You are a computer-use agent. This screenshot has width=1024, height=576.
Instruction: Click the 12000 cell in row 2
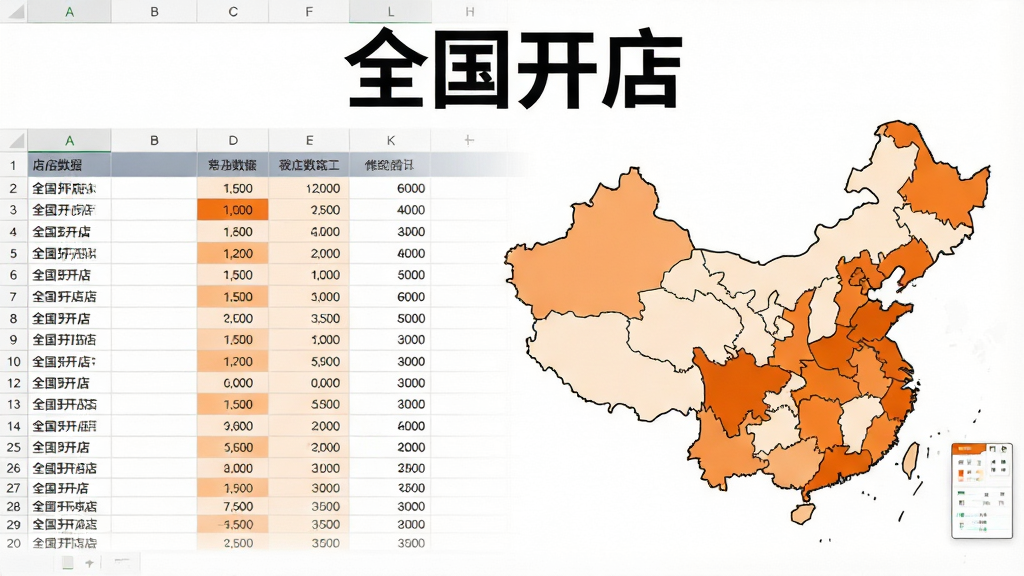(309, 189)
